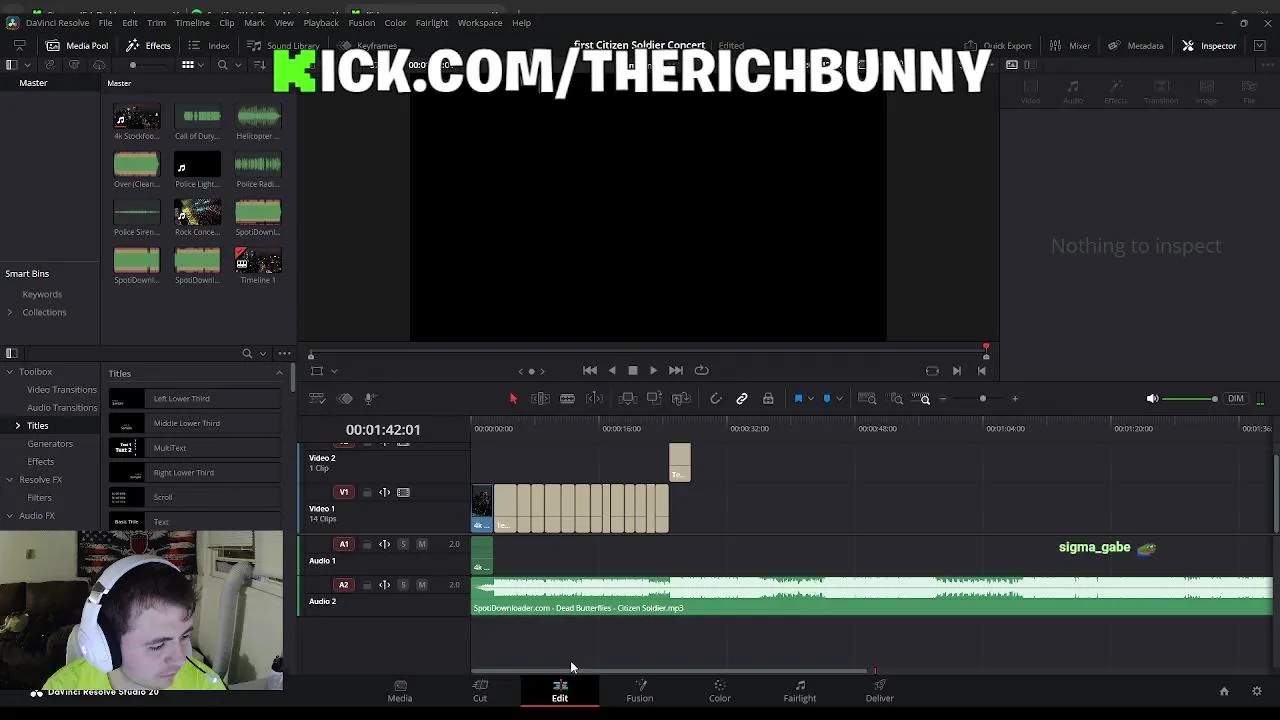The image size is (1280, 720).
Task: Search the Effects panel magnifier
Action: click(247, 353)
